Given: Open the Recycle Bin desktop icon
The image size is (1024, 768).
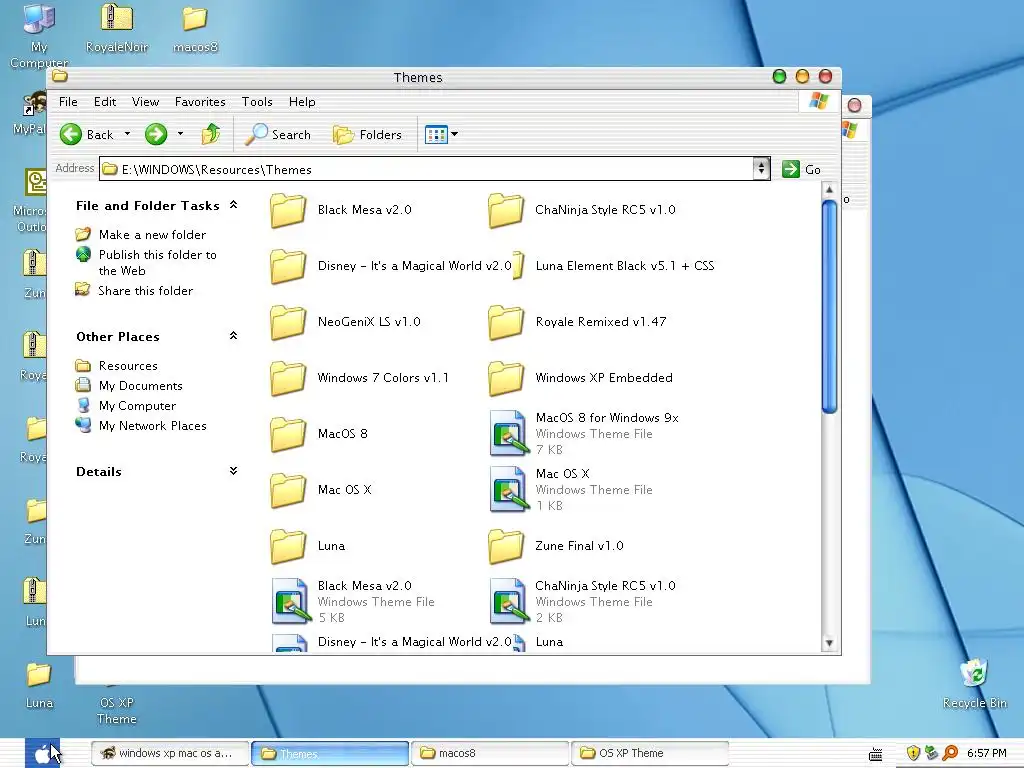Looking at the screenshot, I should [974, 684].
